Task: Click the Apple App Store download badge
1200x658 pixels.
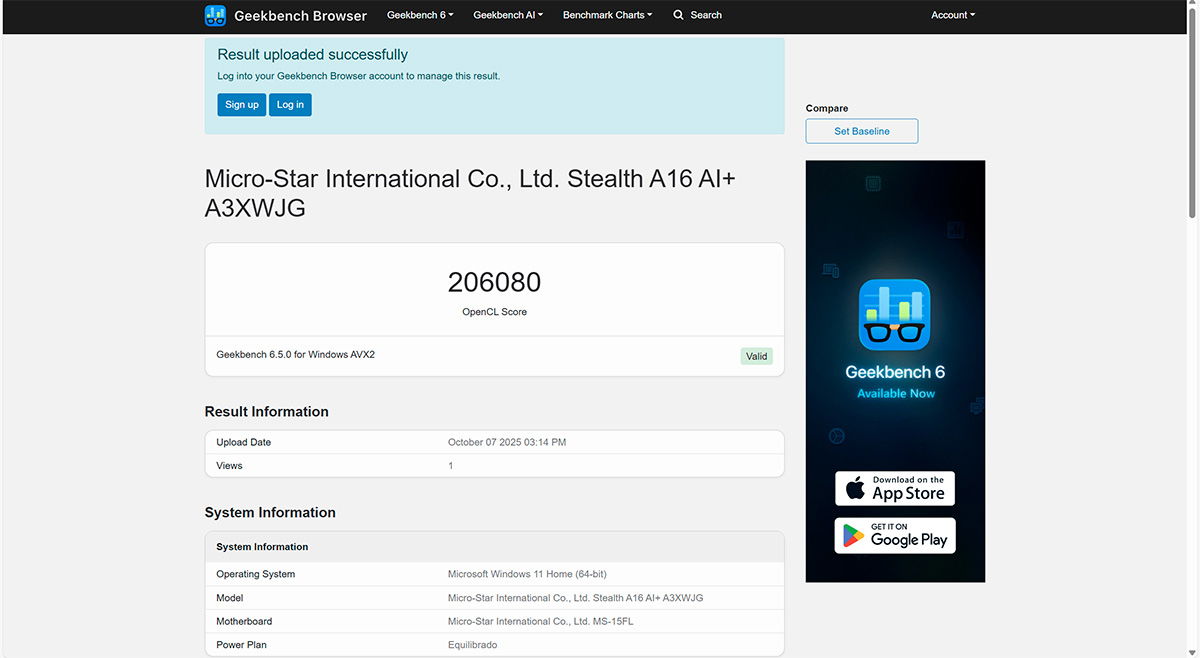Action: click(x=895, y=488)
